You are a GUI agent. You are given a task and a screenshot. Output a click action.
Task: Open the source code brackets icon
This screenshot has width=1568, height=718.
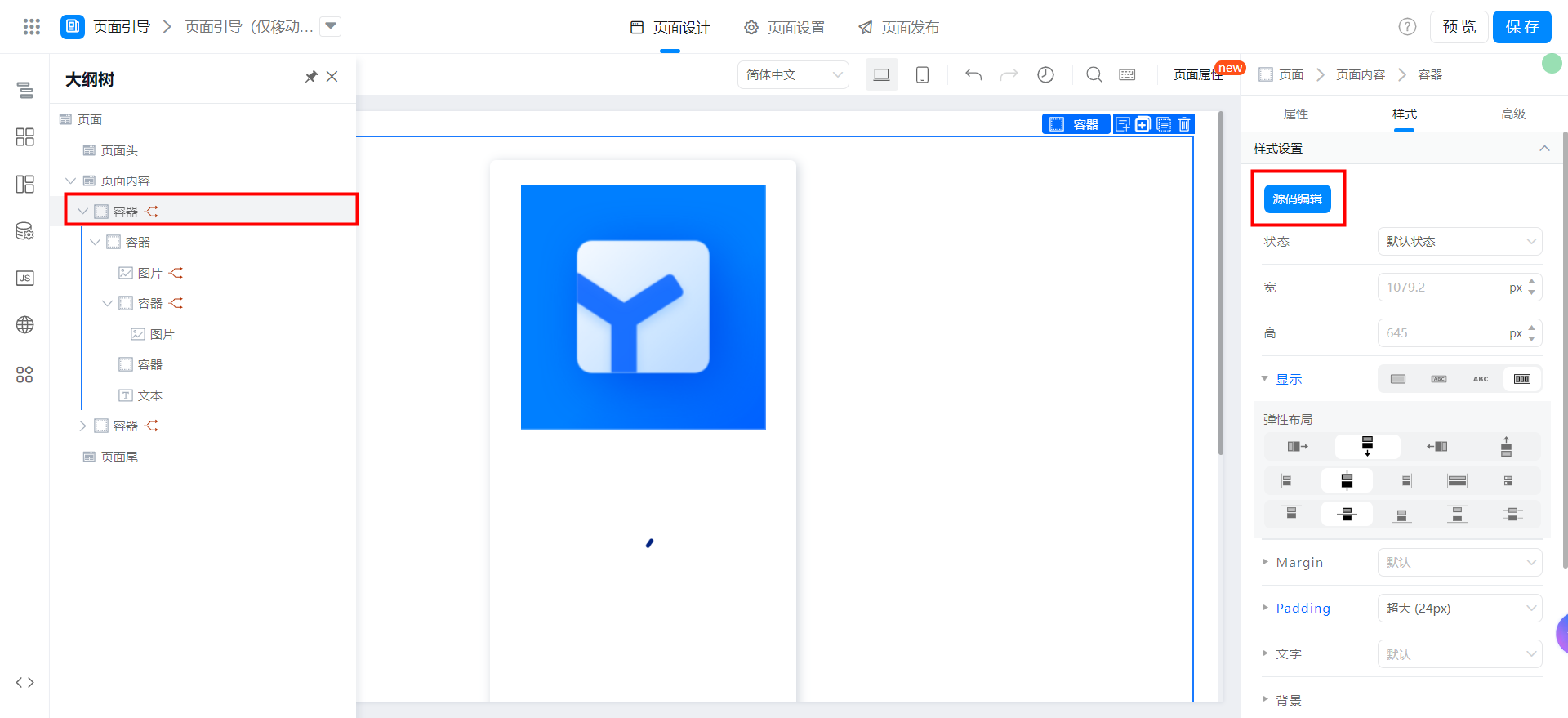coord(25,682)
